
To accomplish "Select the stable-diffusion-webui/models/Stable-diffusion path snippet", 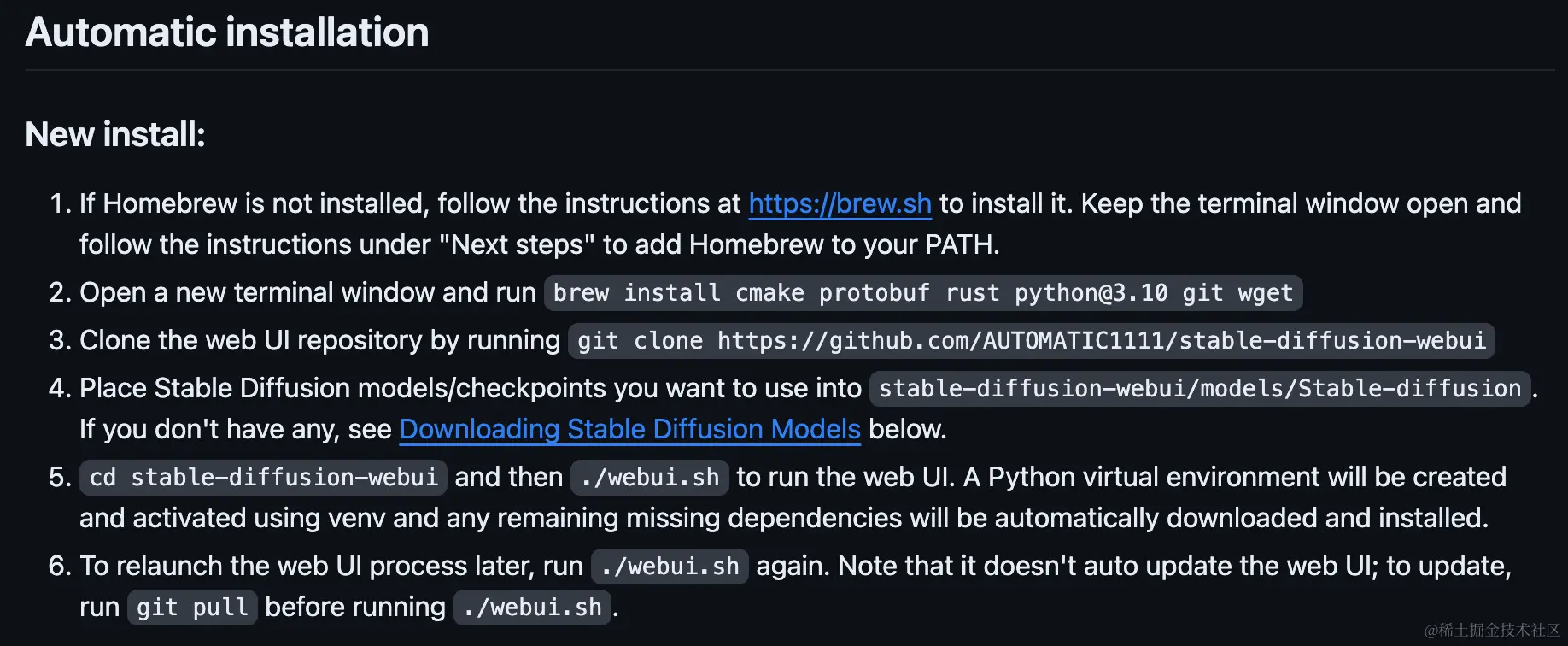I will coord(1199,389).
